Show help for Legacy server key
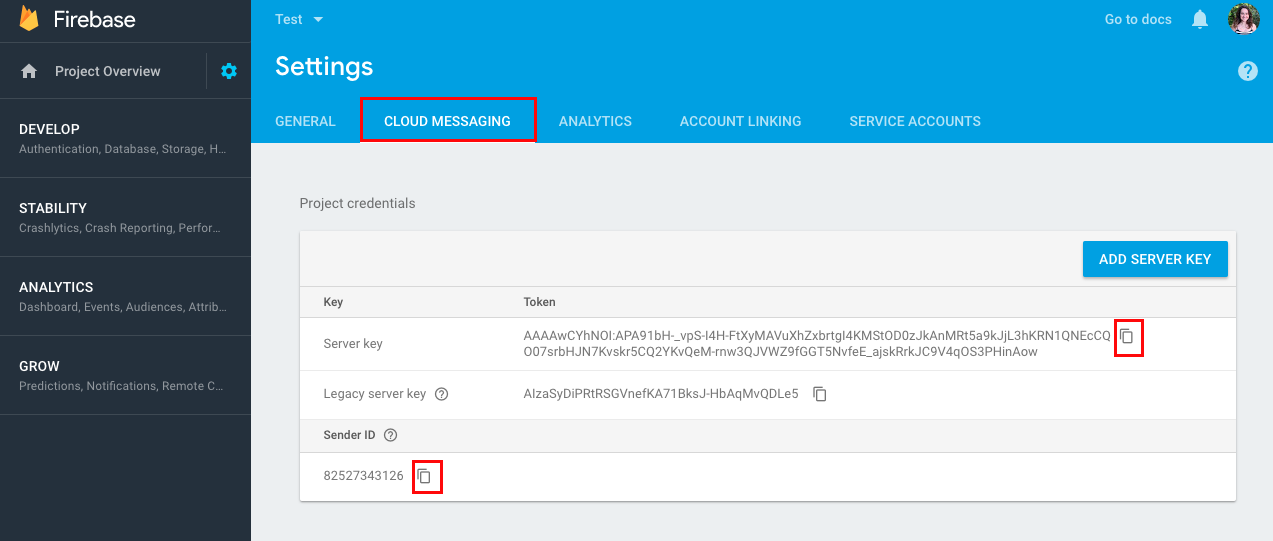Viewport: 1273px width, 541px height. 441,394
